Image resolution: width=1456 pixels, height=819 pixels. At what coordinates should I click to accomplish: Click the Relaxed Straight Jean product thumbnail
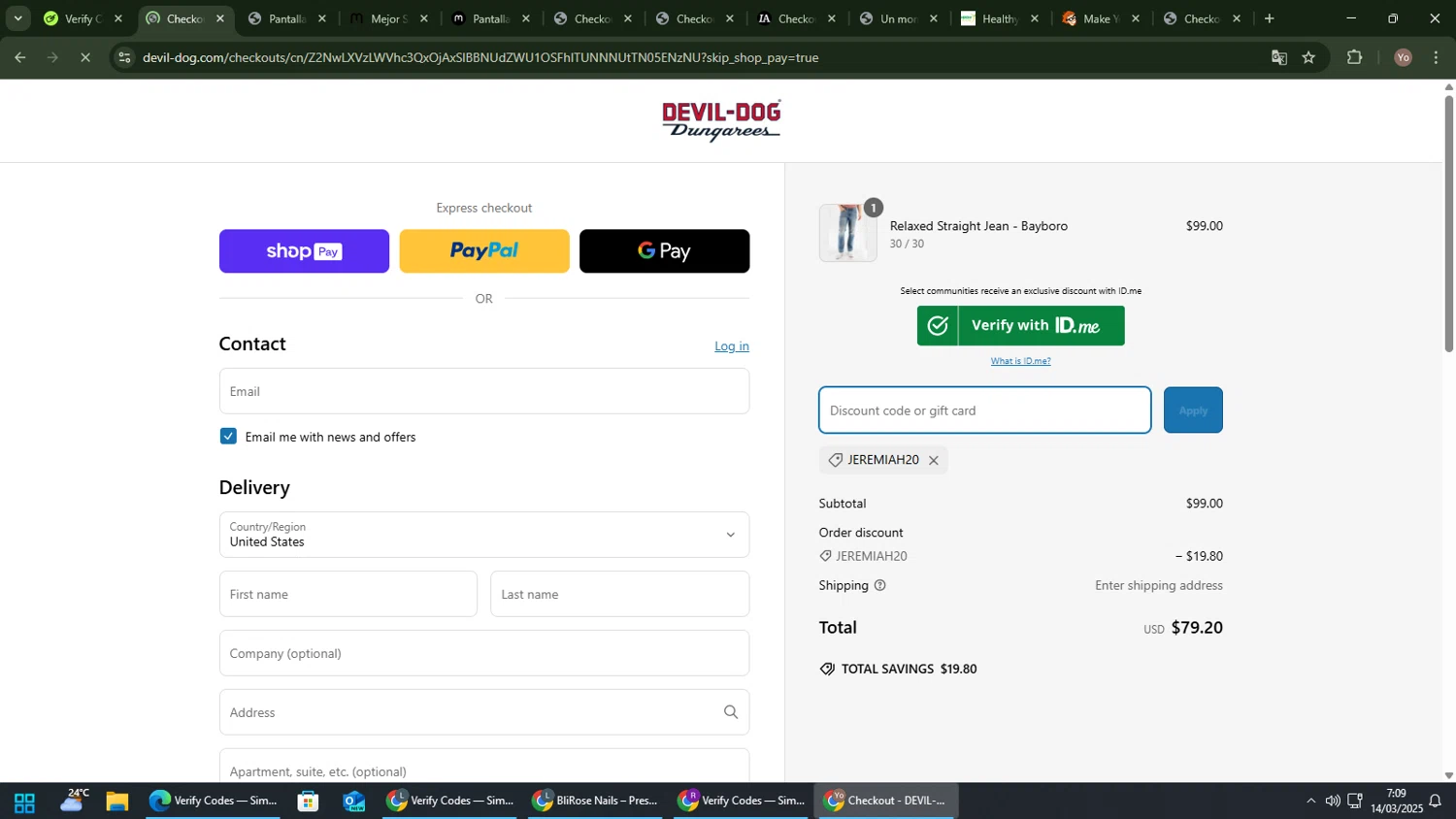[x=848, y=233]
